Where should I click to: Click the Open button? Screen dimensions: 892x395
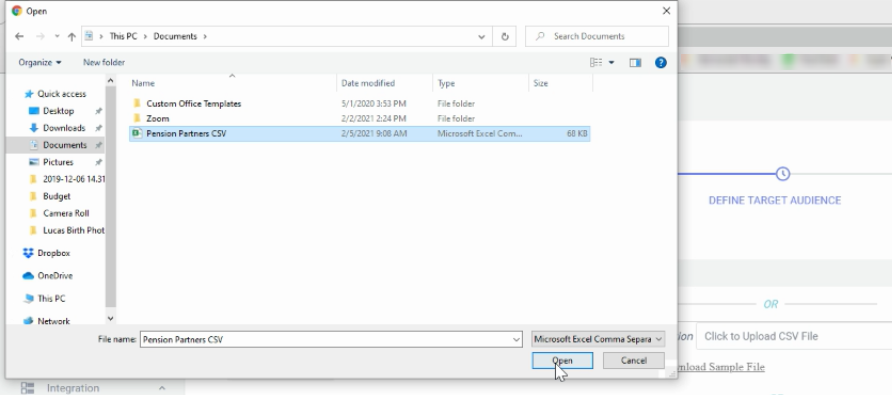562,360
